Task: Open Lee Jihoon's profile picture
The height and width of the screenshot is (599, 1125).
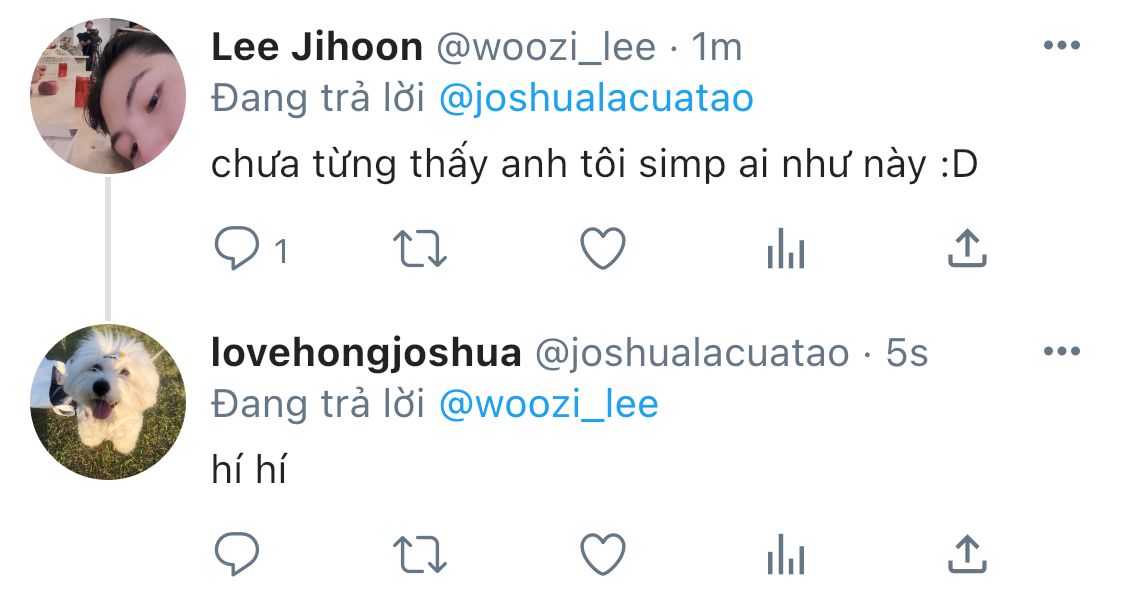Action: coord(108,96)
